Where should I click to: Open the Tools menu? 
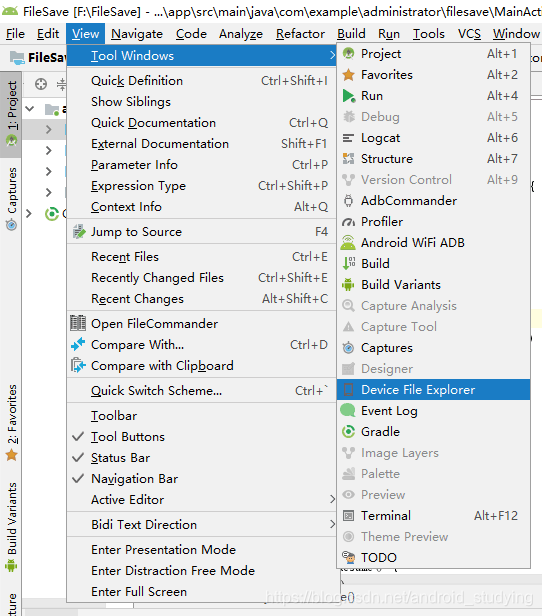click(x=428, y=34)
